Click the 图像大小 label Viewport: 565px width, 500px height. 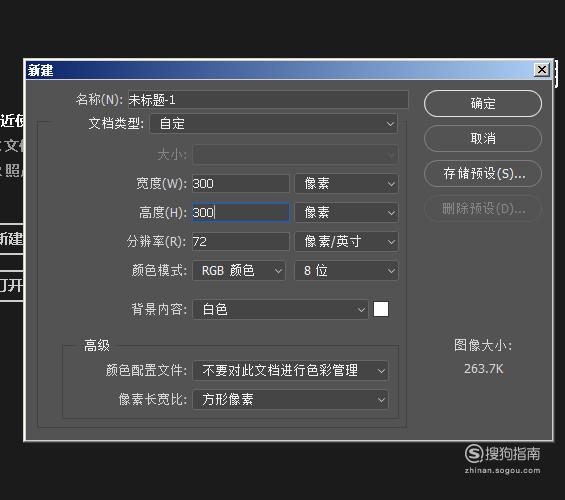click(x=482, y=345)
